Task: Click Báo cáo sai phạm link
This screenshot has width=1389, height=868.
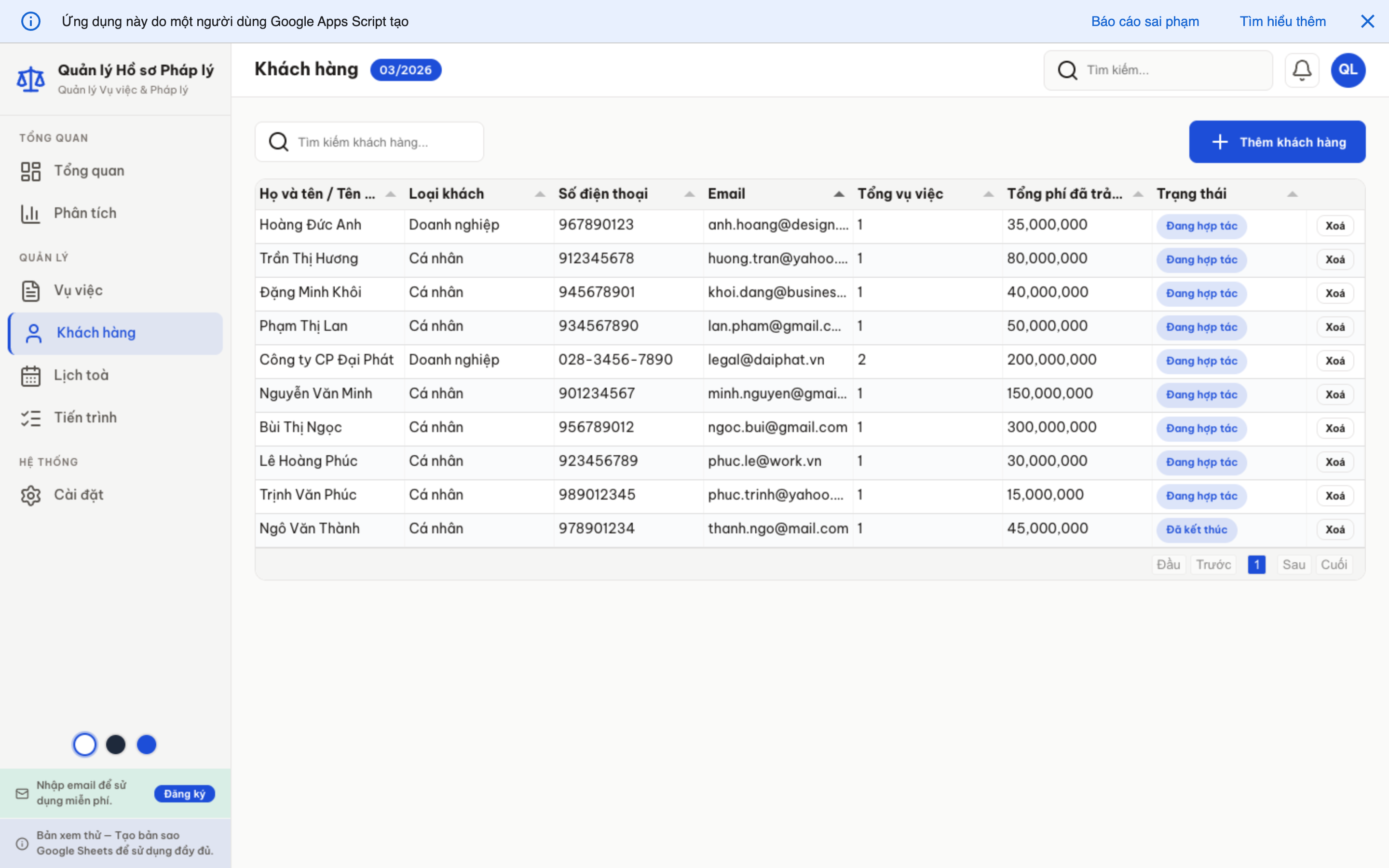Action: 1145,21
